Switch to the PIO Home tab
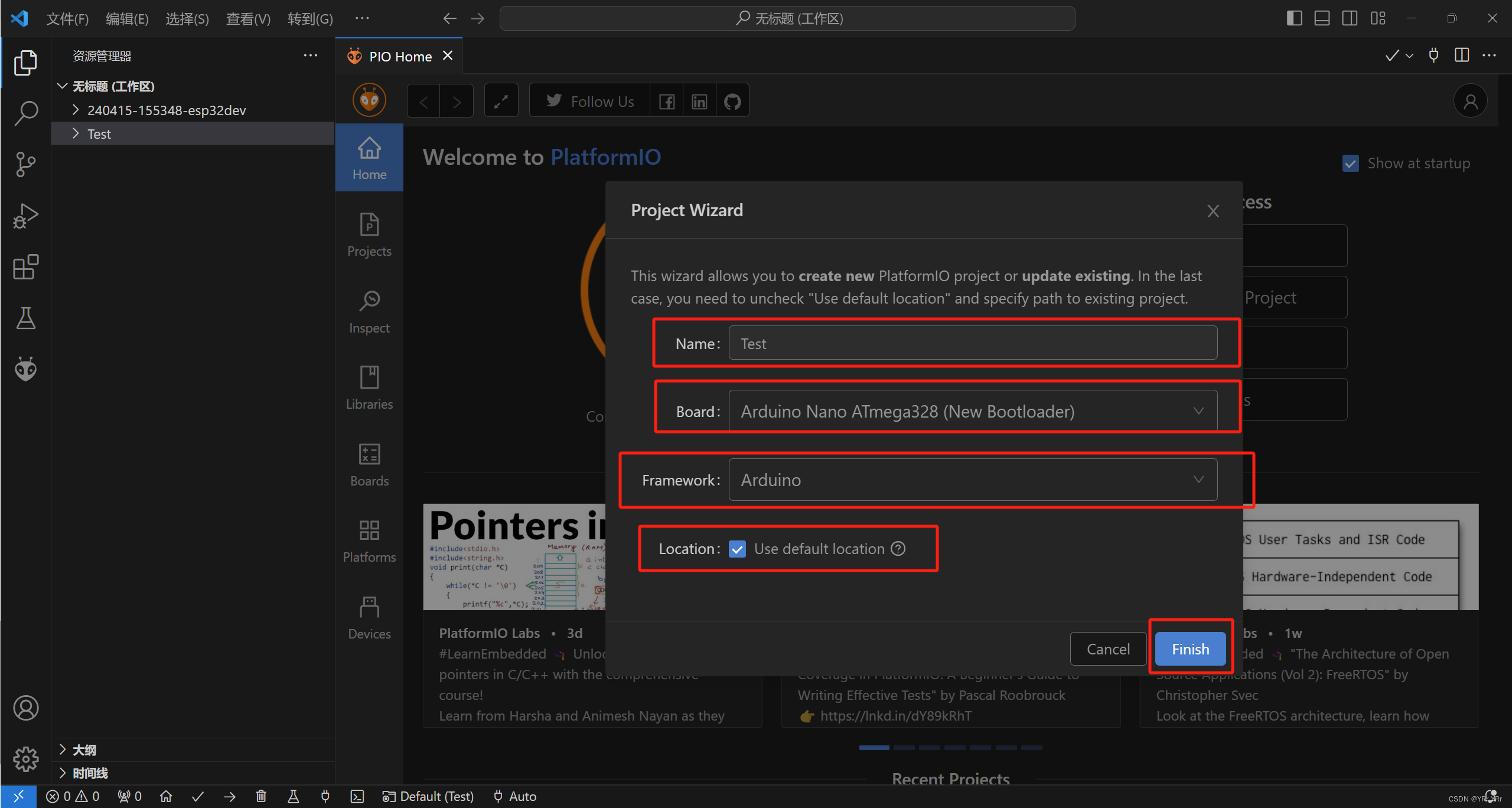The width and height of the screenshot is (1512, 808). coord(400,56)
